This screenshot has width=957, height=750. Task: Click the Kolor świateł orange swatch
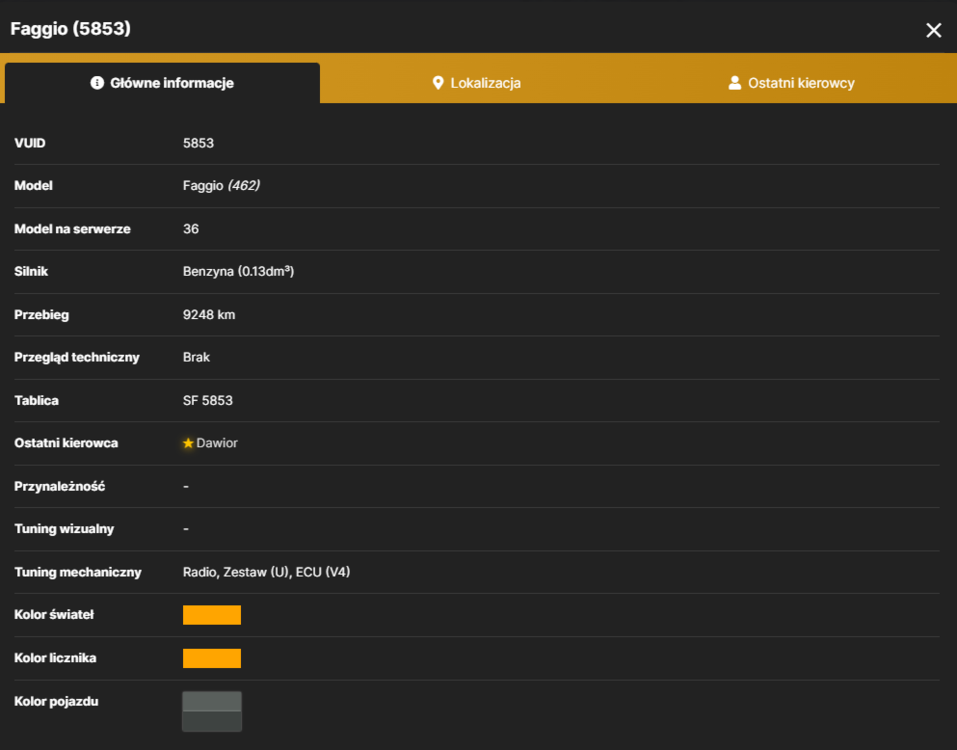coord(212,615)
